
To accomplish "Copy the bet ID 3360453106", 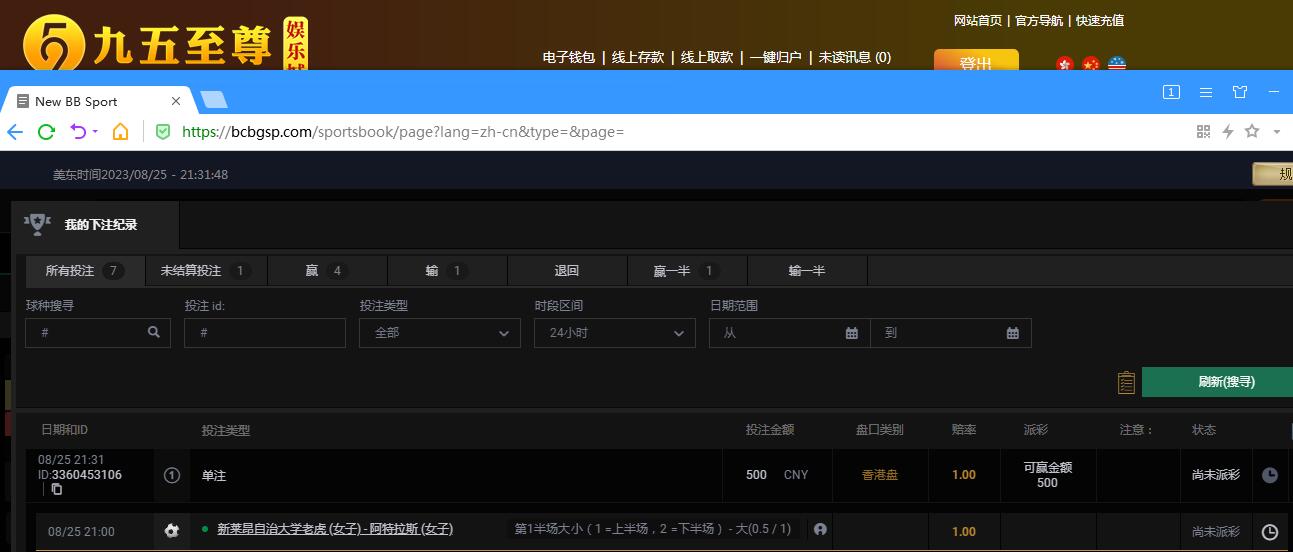I will point(57,489).
